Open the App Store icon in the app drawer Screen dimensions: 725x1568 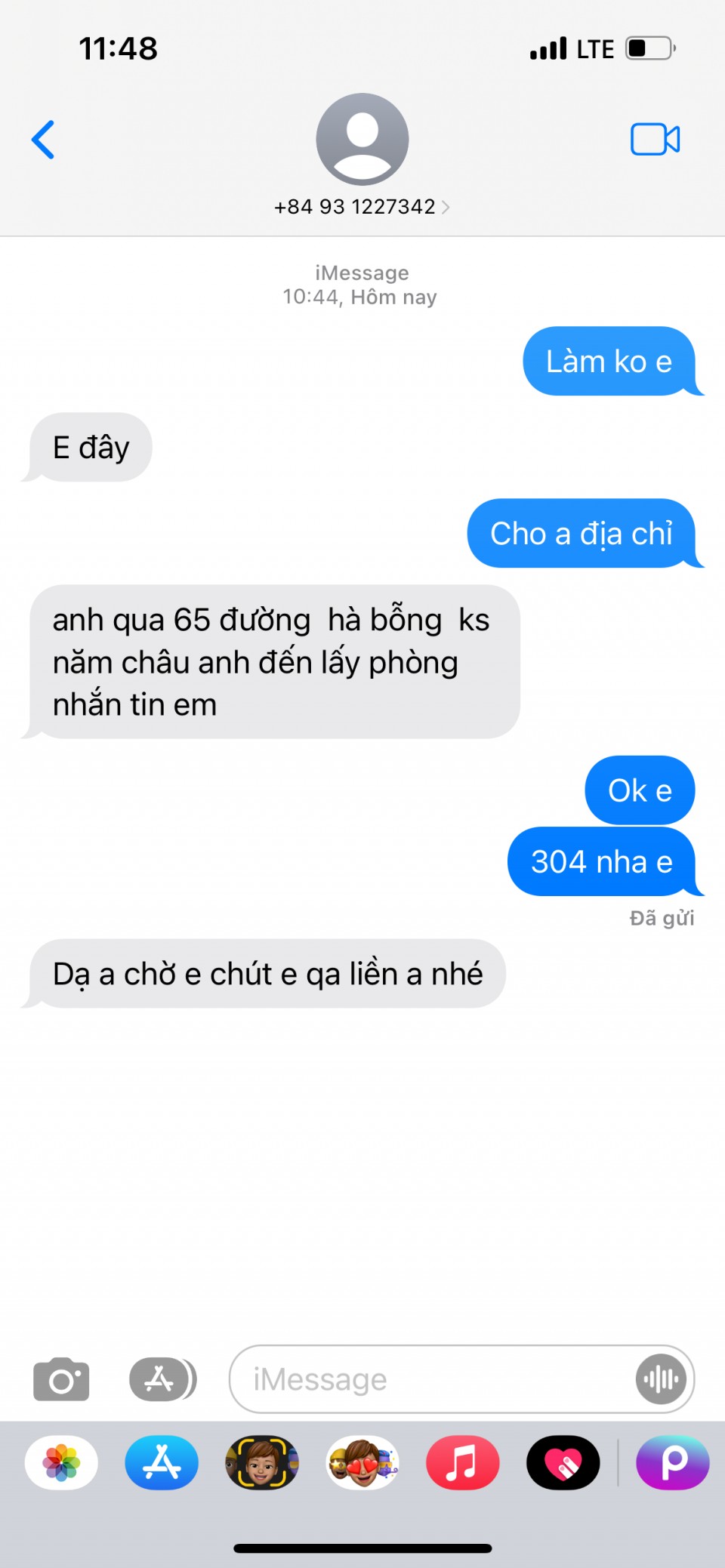tap(162, 1462)
